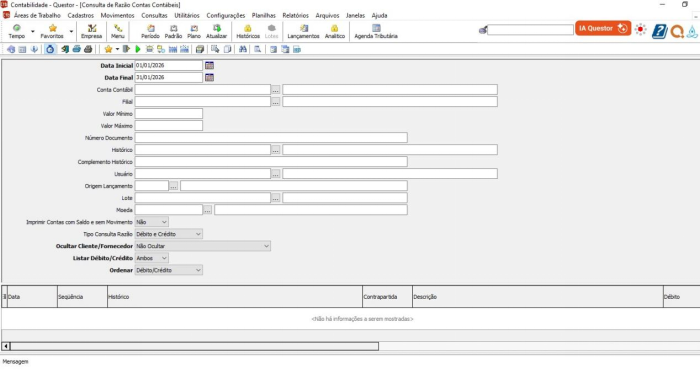Expand the Tipo Consulta Razão dropdown
The image size is (700, 374).
coord(169,234)
